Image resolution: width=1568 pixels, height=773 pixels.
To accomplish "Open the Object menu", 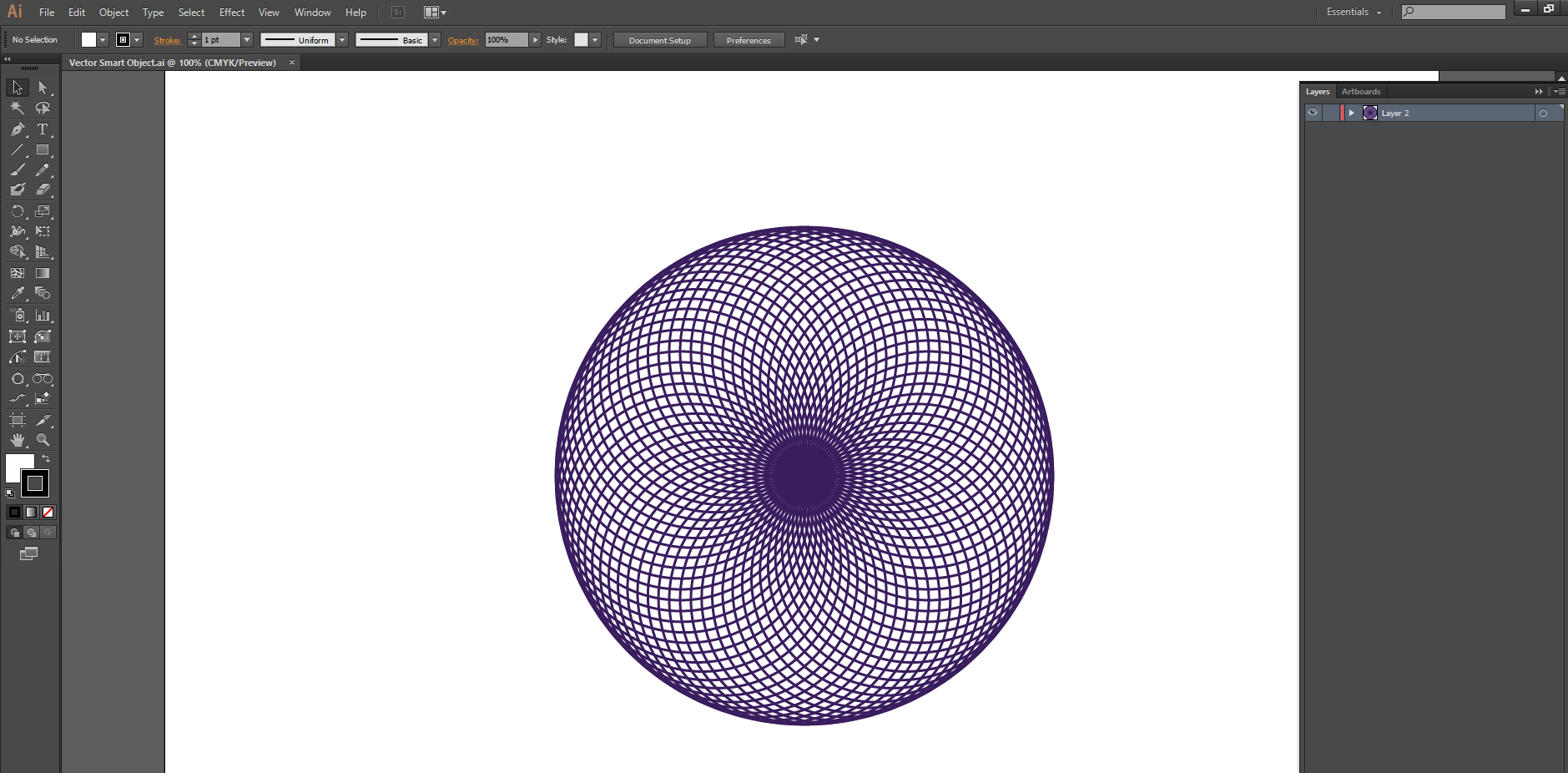I will pyautogui.click(x=113, y=13).
